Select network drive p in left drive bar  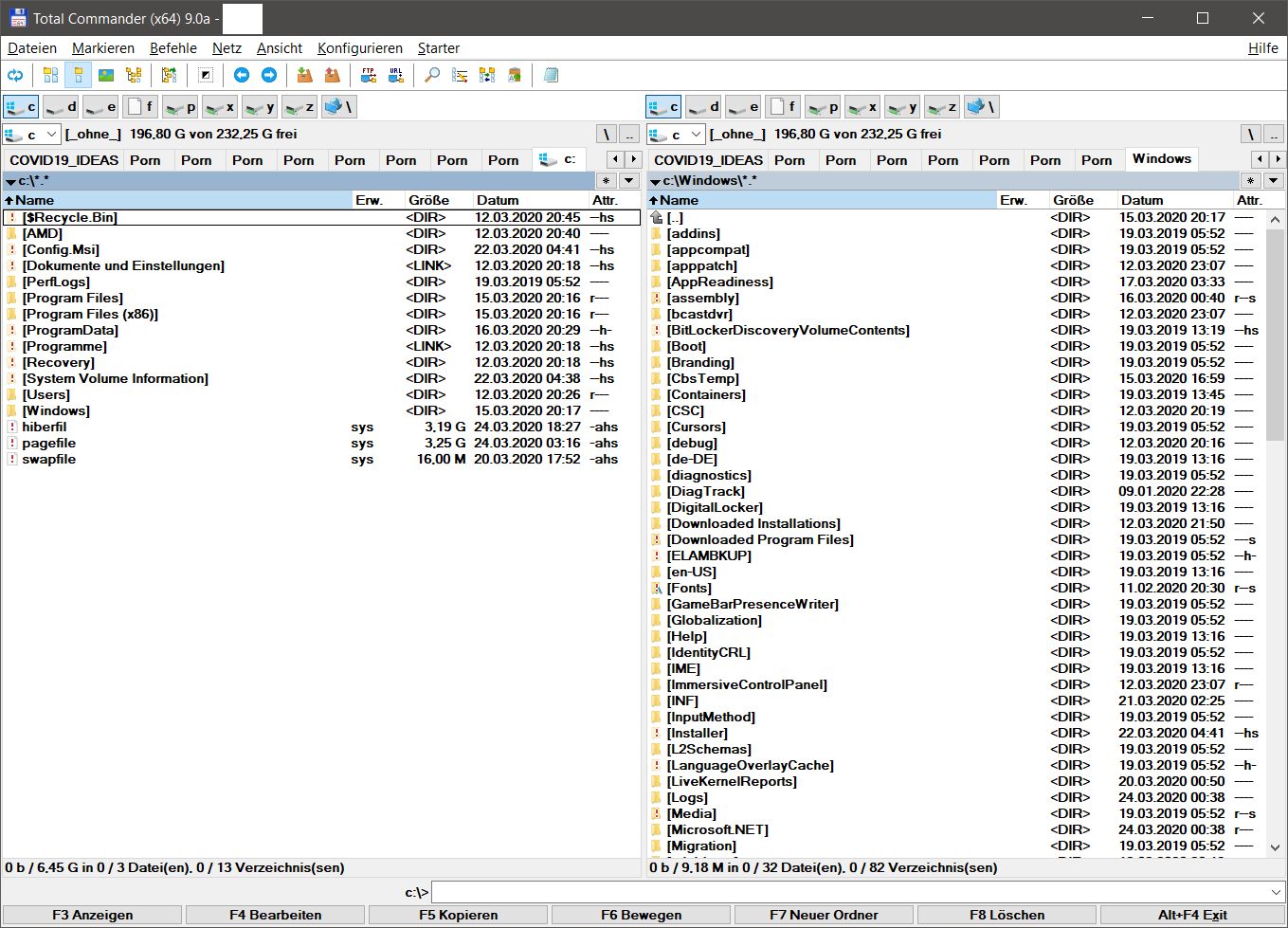(180, 107)
